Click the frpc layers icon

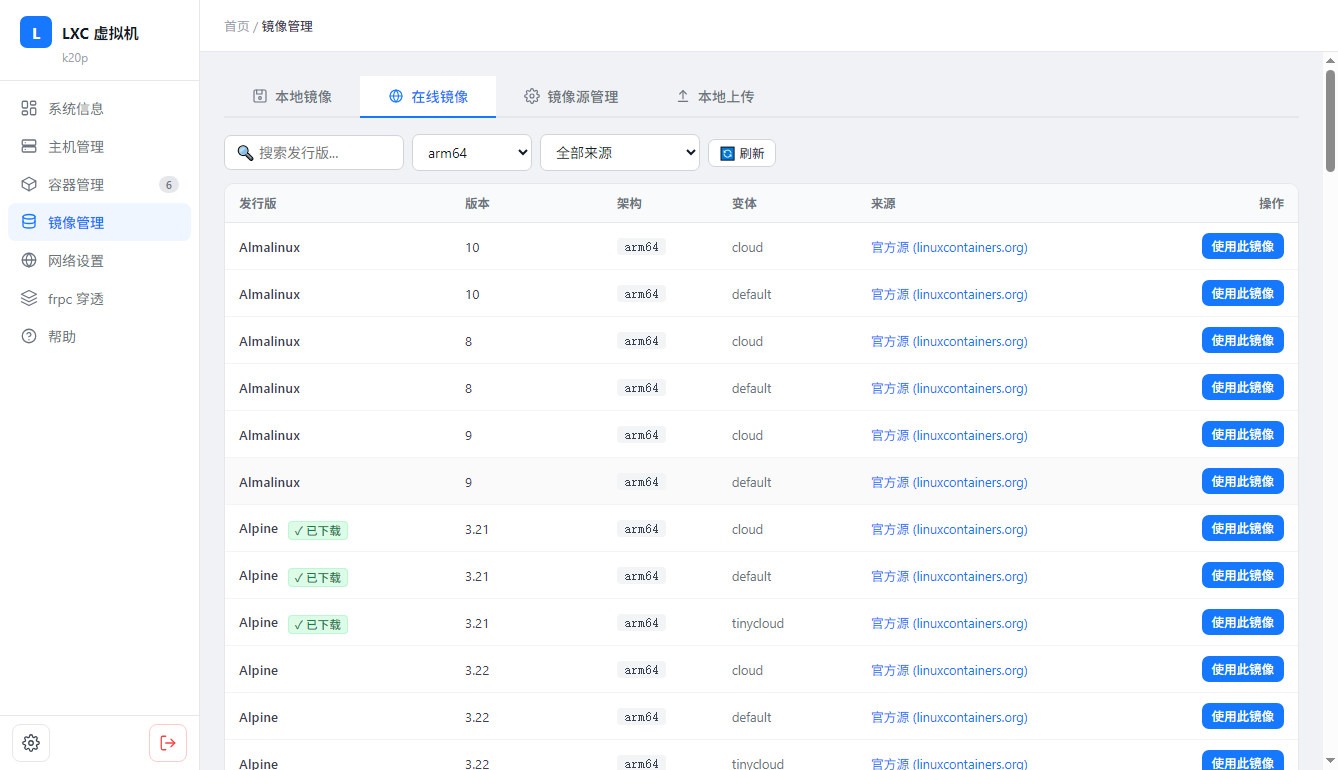pyautogui.click(x=29, y=298)
